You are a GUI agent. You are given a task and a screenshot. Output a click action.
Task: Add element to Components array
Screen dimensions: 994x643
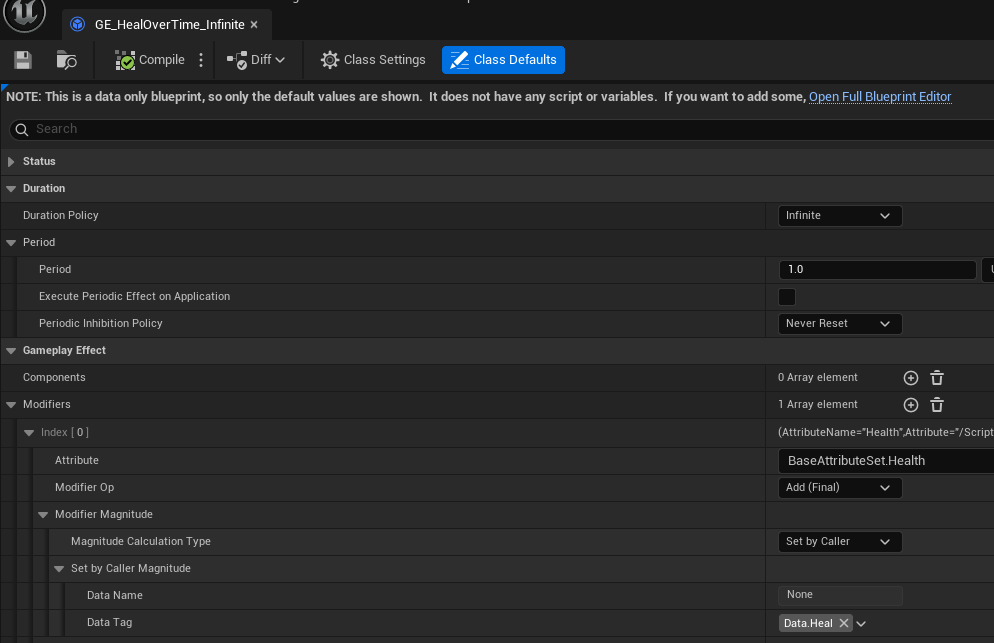click(910, 378)
